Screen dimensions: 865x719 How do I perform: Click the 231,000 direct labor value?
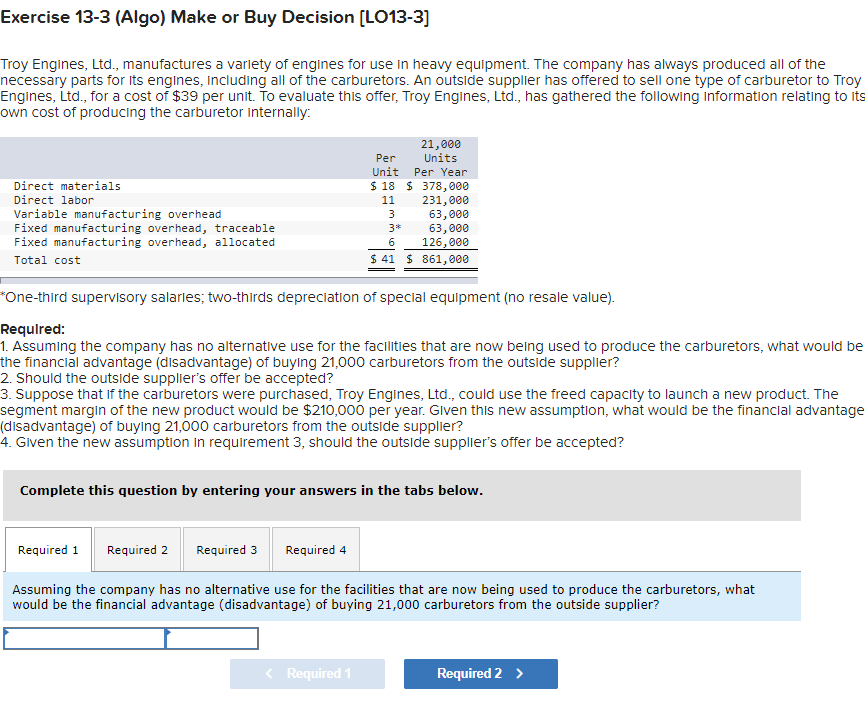(445, 200)
